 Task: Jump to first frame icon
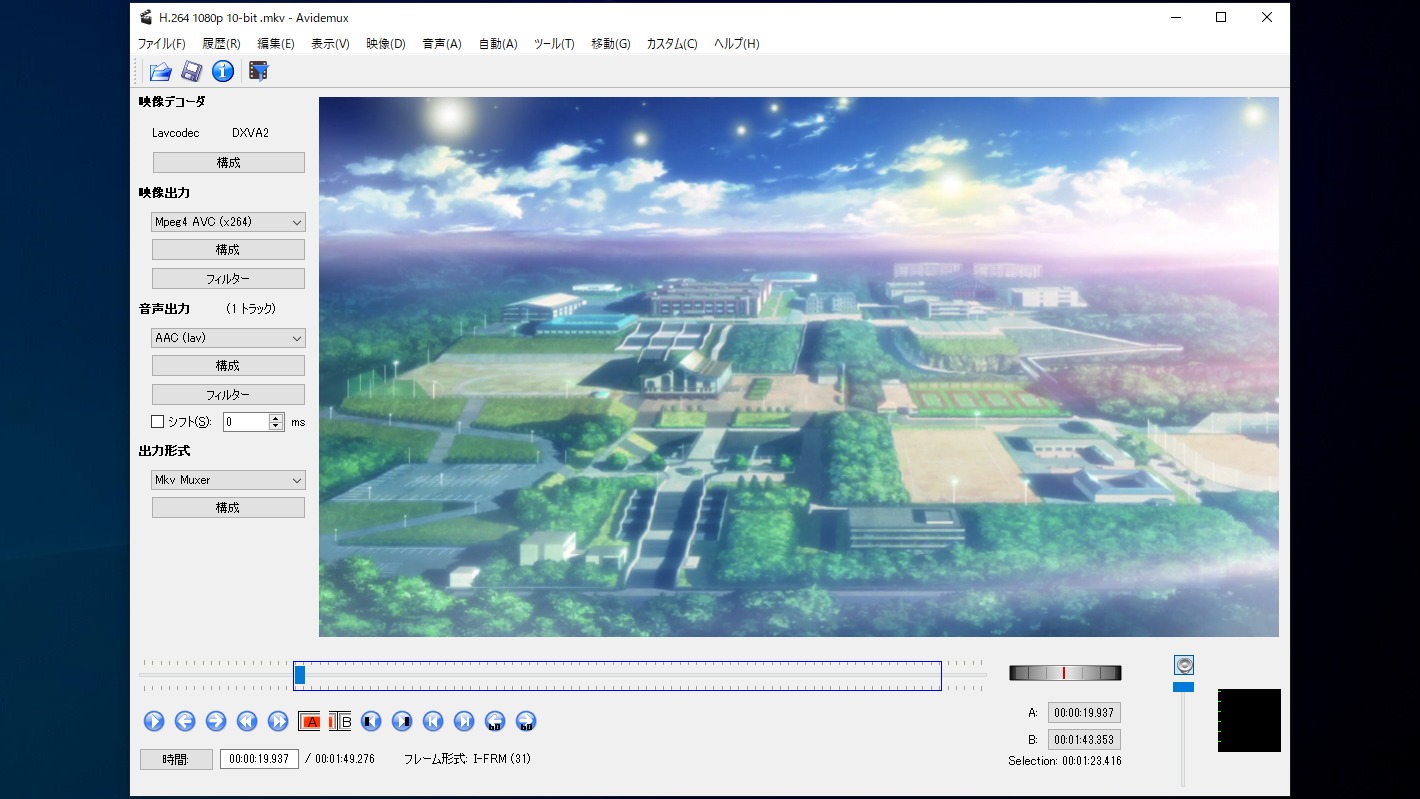click(433, 721)
